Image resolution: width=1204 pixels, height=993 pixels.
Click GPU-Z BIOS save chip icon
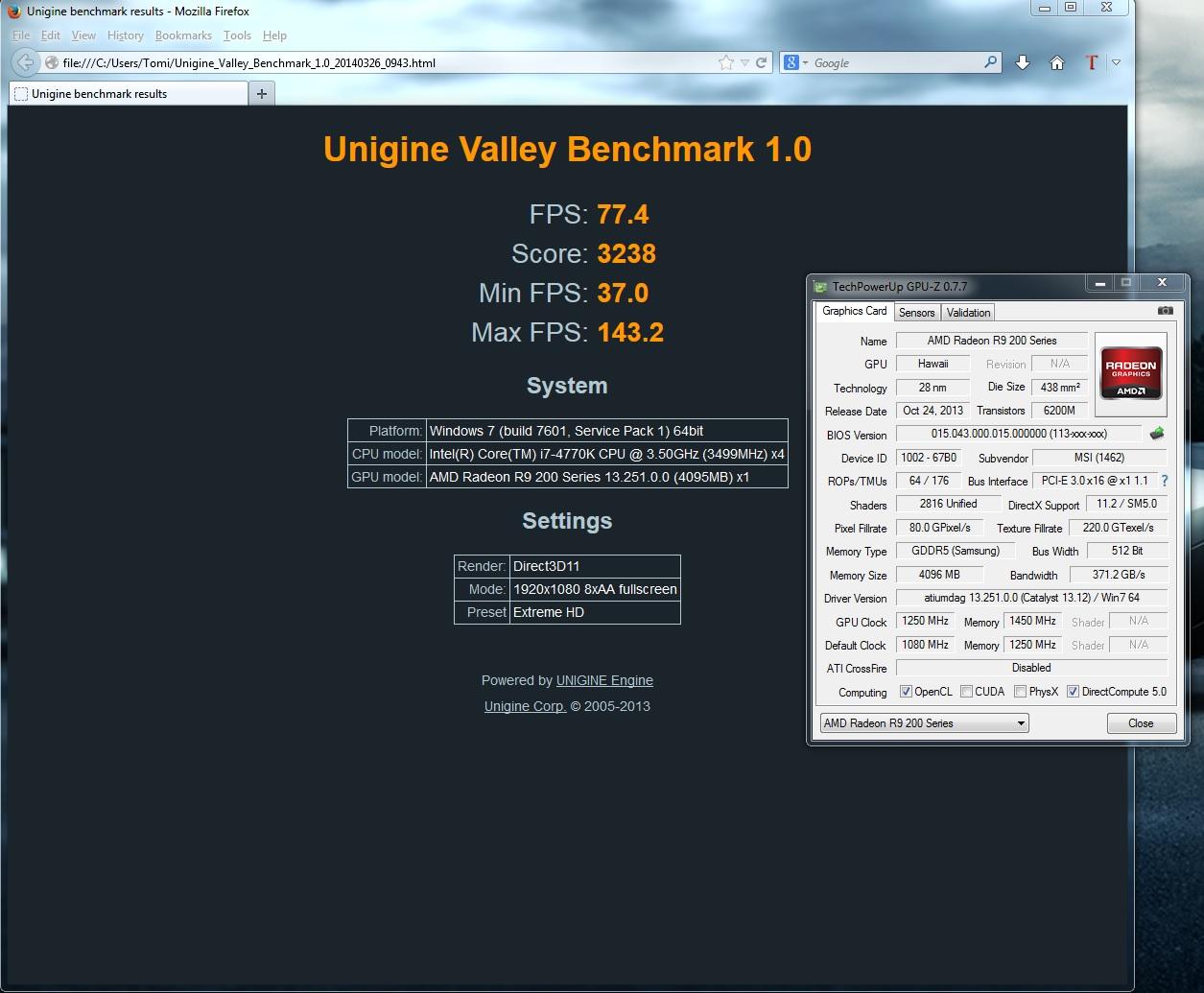coord(1157,434)
